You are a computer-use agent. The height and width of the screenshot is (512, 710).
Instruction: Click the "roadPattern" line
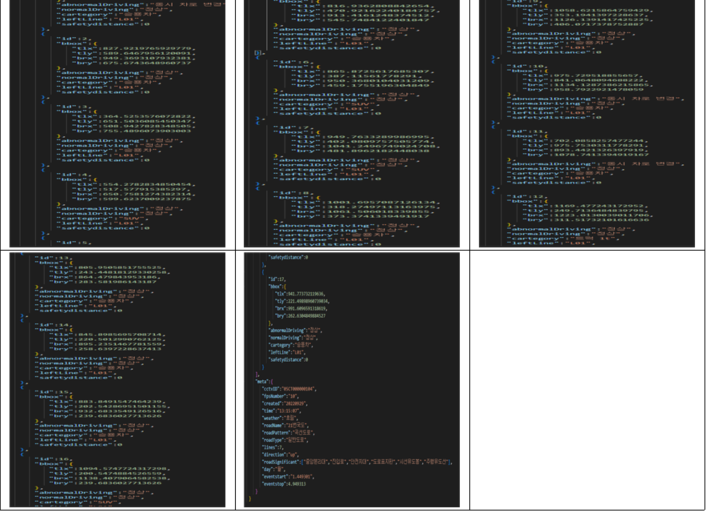(x=288, y=433)
